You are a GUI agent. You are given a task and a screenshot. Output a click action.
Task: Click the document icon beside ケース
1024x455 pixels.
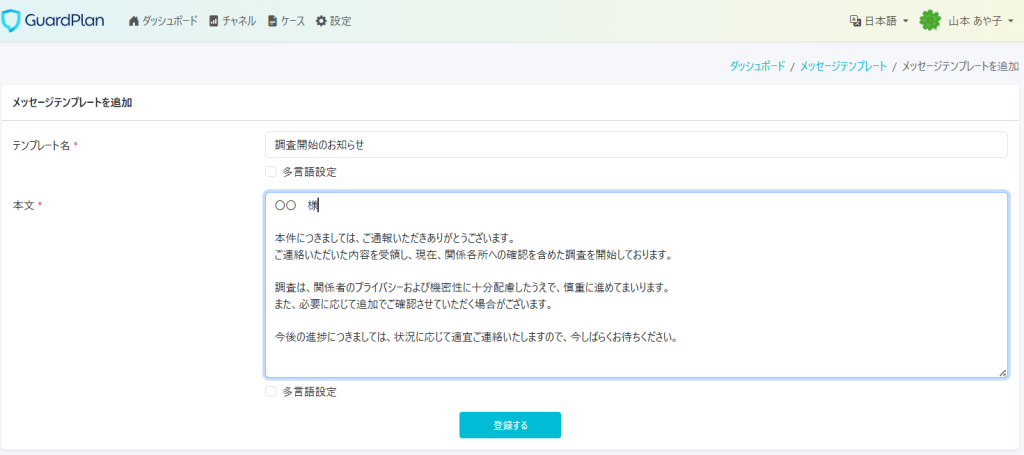[x=272, y=21]
